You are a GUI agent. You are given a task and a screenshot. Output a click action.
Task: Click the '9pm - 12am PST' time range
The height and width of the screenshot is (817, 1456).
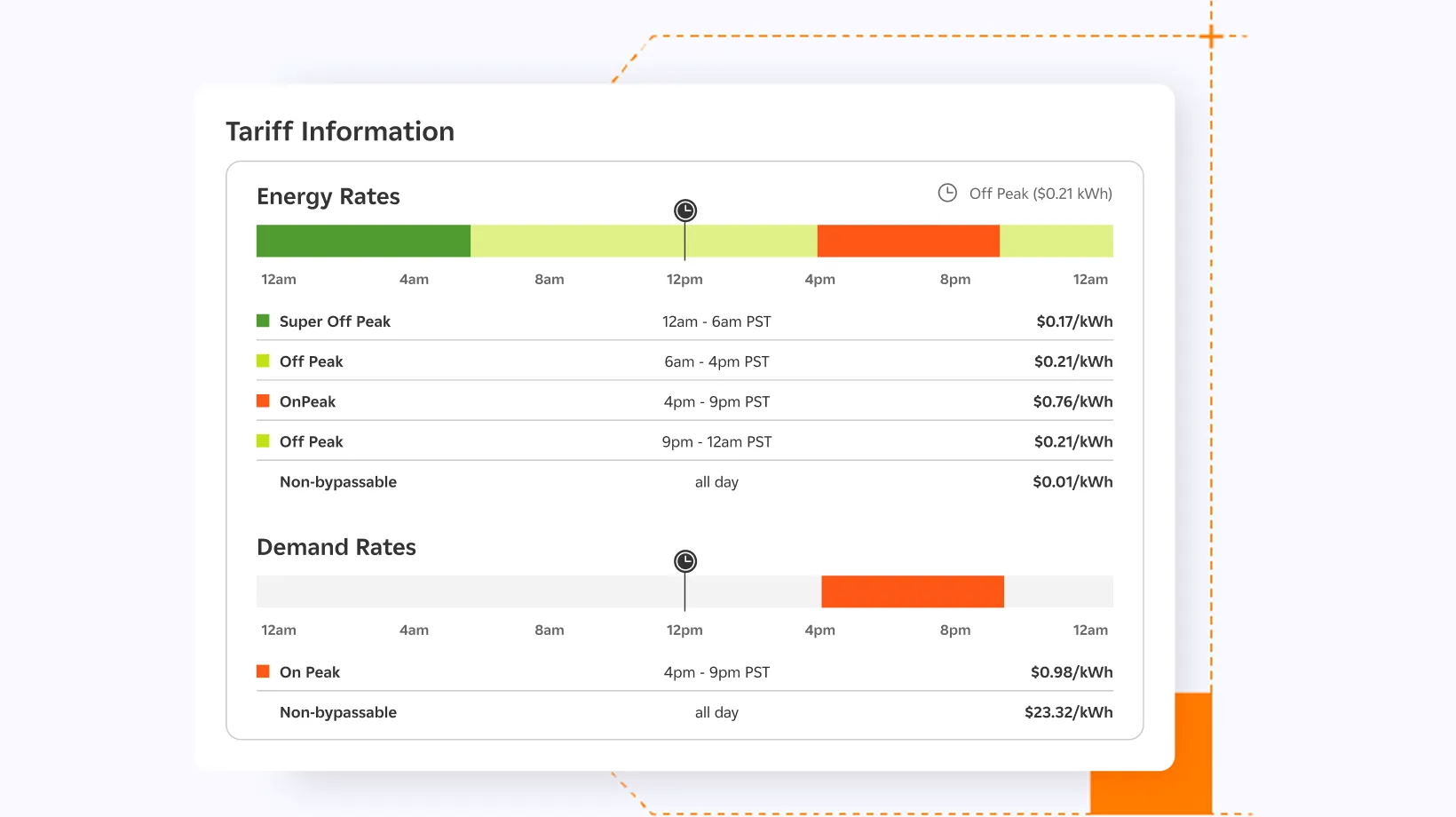coord(716,441)
